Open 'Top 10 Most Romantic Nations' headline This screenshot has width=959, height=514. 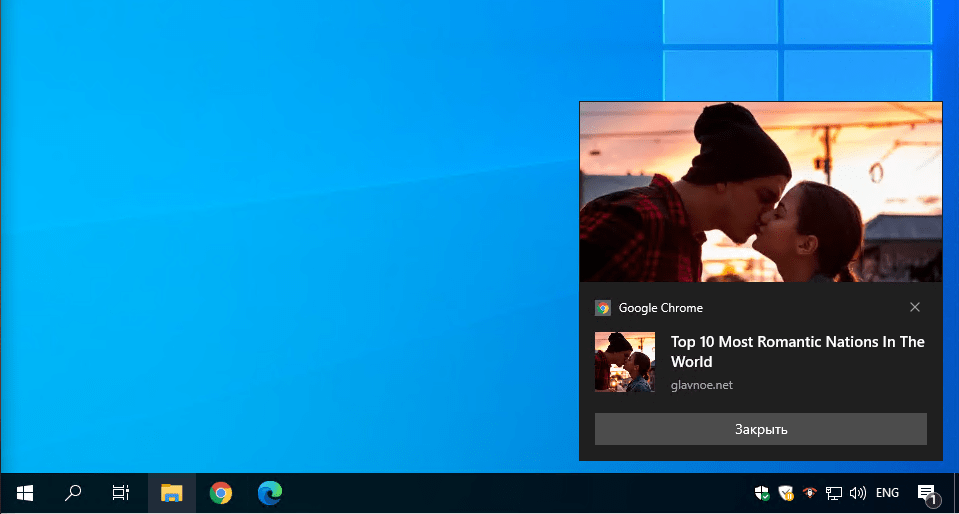pos(797,351)
